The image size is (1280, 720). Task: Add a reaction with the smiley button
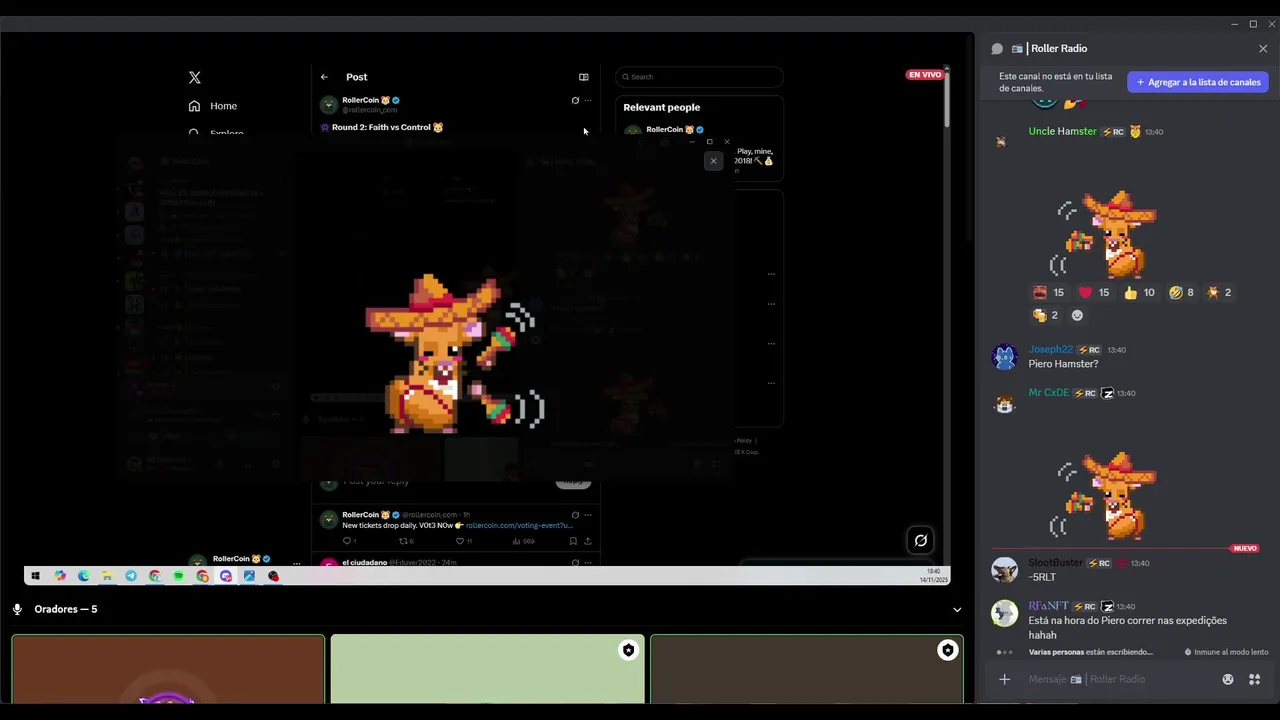point(1077,315)
